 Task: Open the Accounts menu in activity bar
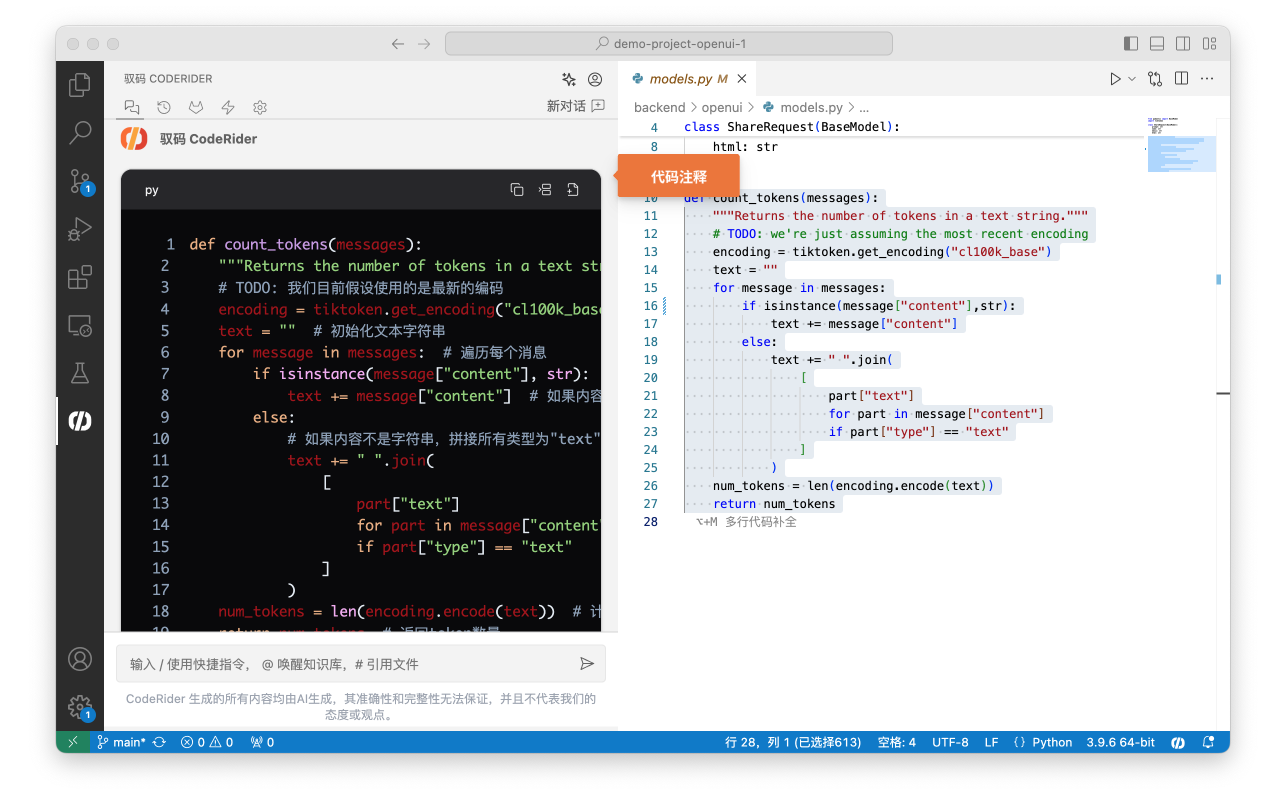80,659
